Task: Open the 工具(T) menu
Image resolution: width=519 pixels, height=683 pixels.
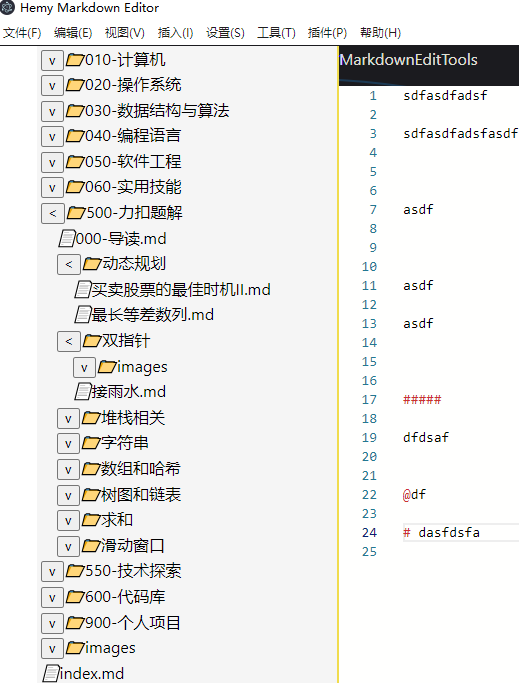Action: tap(276, 33)
